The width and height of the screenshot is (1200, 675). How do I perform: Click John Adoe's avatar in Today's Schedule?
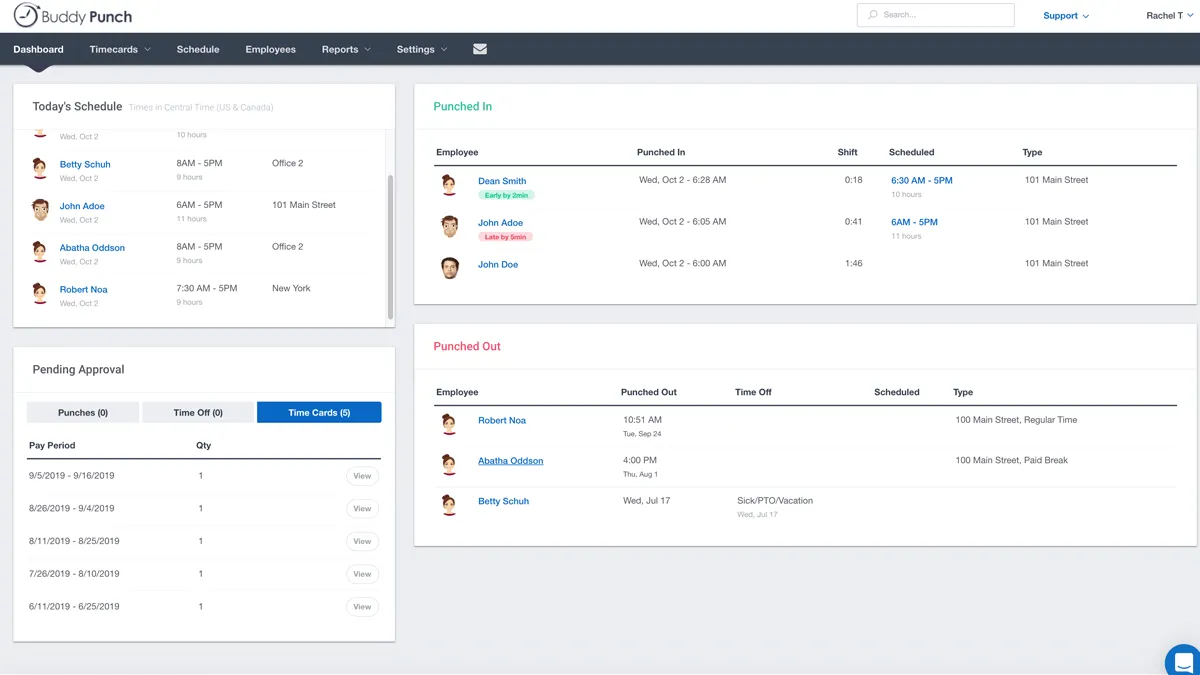pyautogui.click(x=40, y=210)
